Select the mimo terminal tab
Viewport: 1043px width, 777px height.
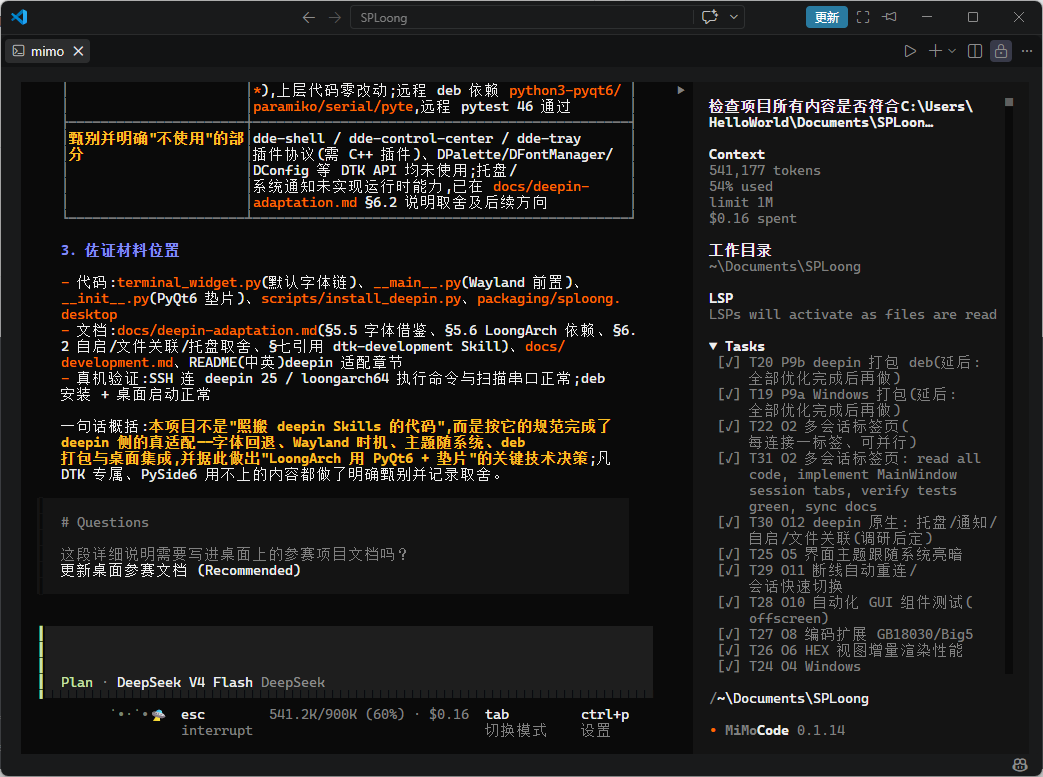pos(47,51)
